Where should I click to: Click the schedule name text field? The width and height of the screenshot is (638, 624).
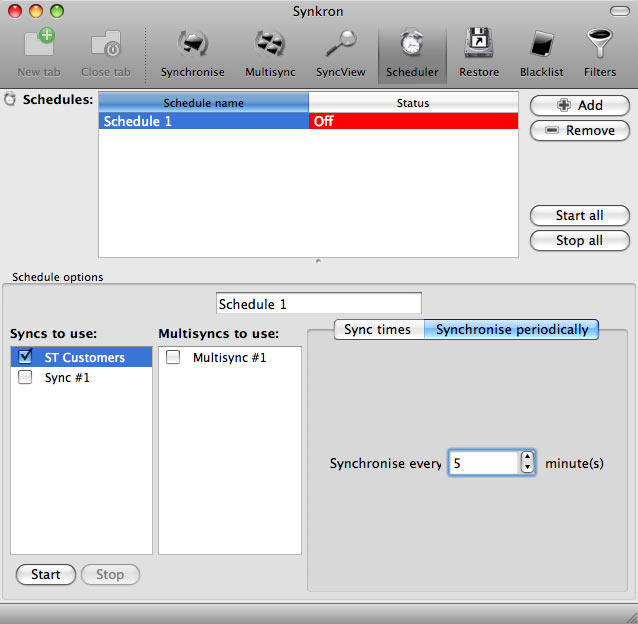319,303
